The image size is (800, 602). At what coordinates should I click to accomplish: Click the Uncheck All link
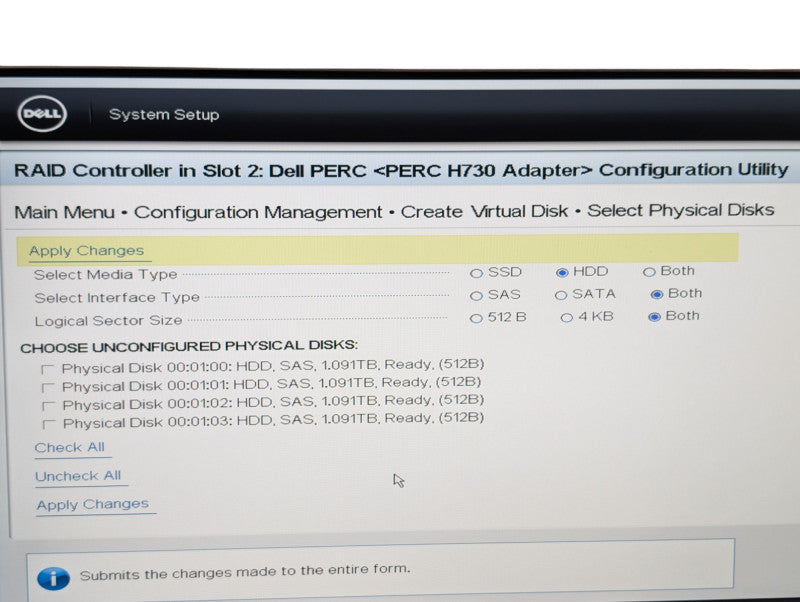[x=78, y=476]
